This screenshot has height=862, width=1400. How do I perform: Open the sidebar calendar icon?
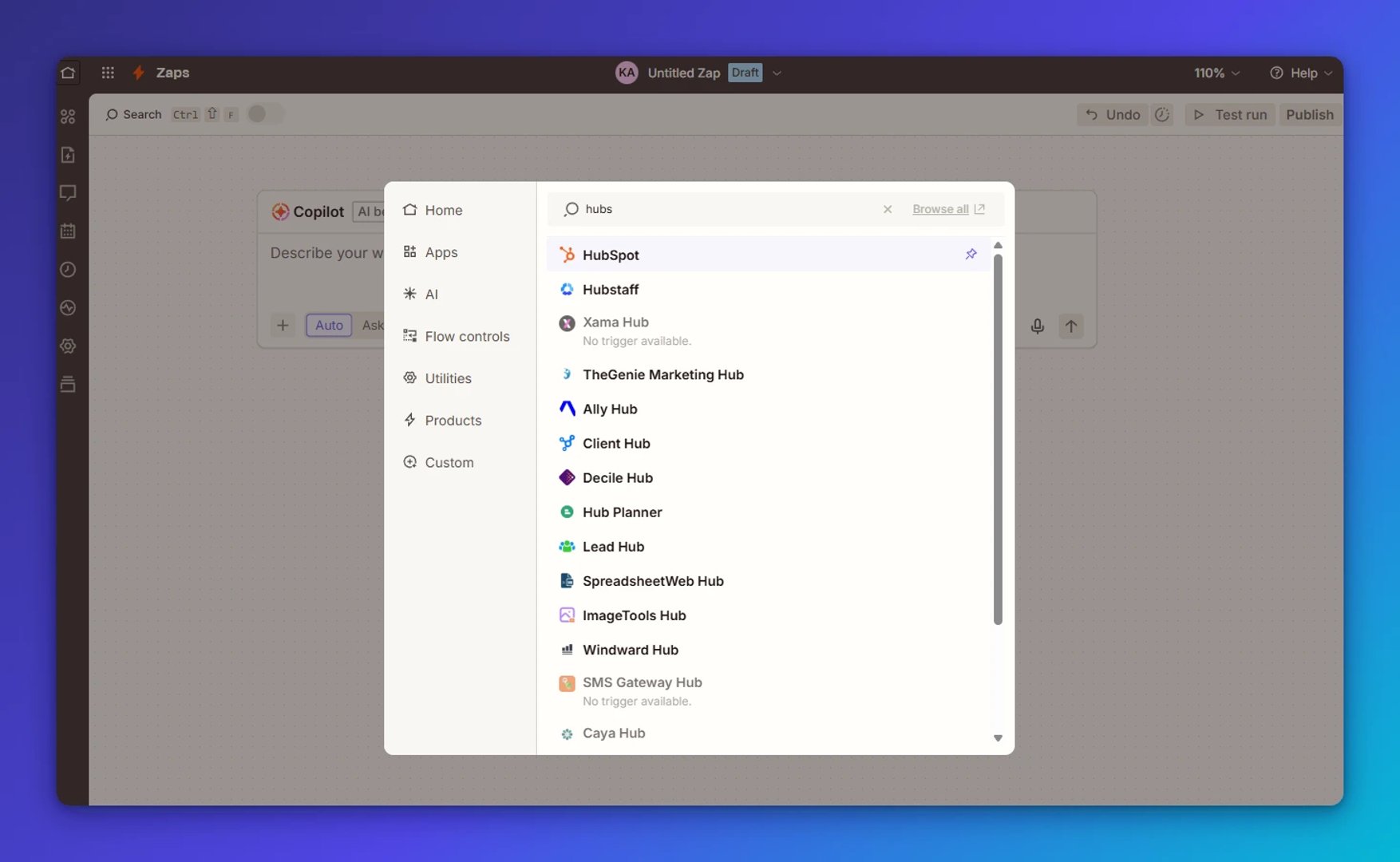coord(68,231)
